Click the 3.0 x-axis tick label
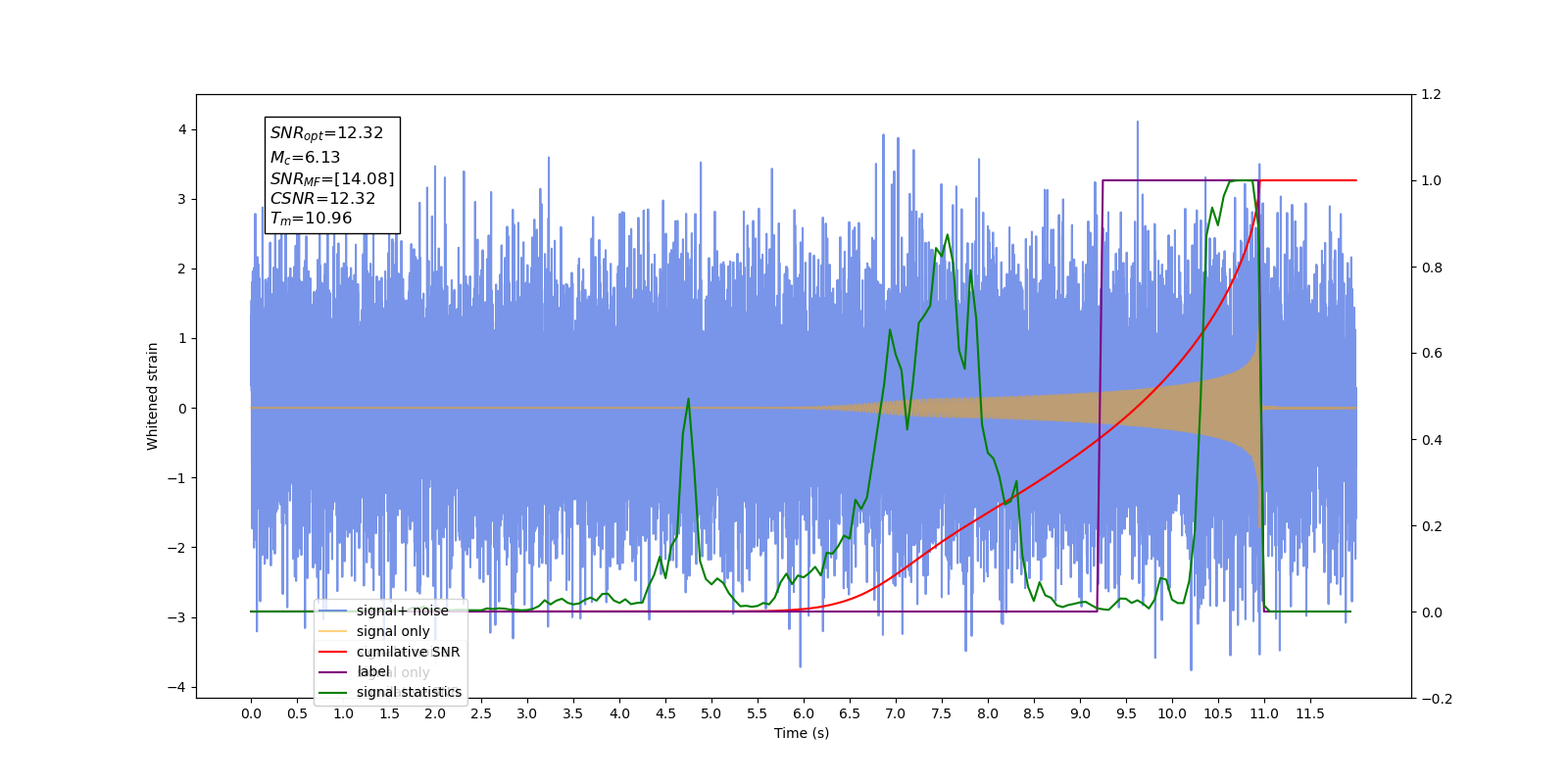 [527, 713]
